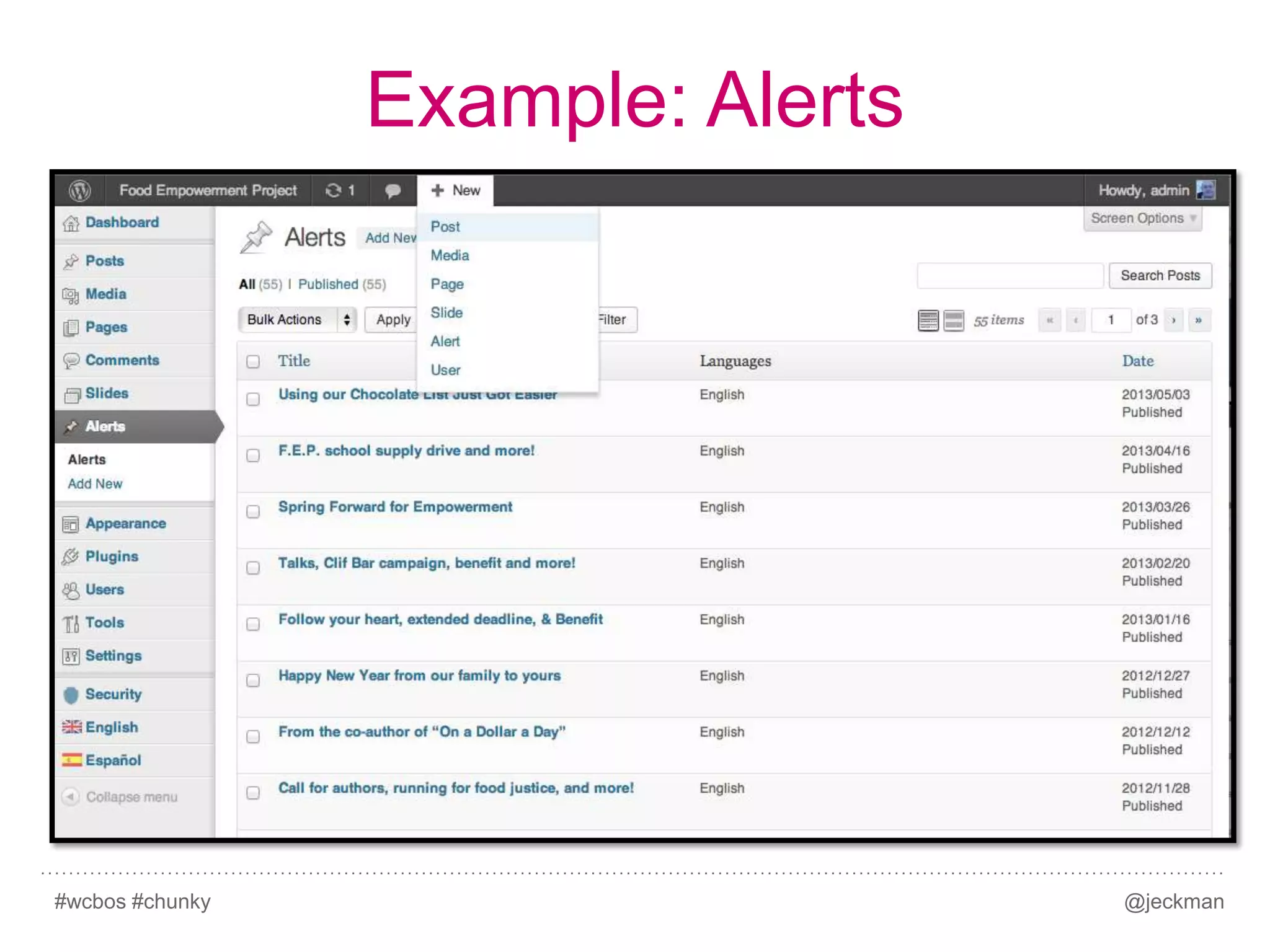Image resolution: width=1270 pixels, height=952 pixels.
Task: Expand the Screen Options panel
Action: [1143, 218]
